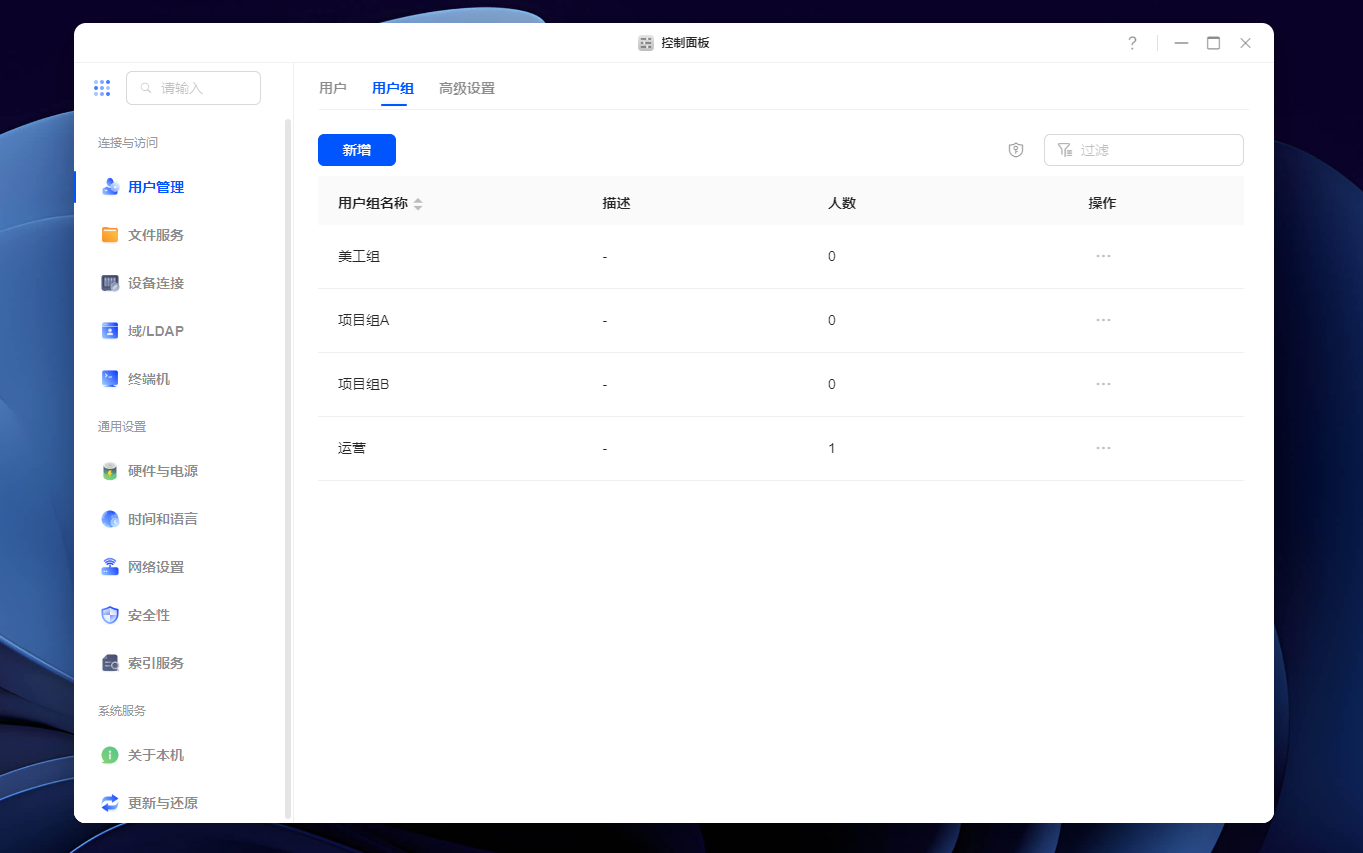
Task: Select the 项目组A group name
Action: click(364, 320)
